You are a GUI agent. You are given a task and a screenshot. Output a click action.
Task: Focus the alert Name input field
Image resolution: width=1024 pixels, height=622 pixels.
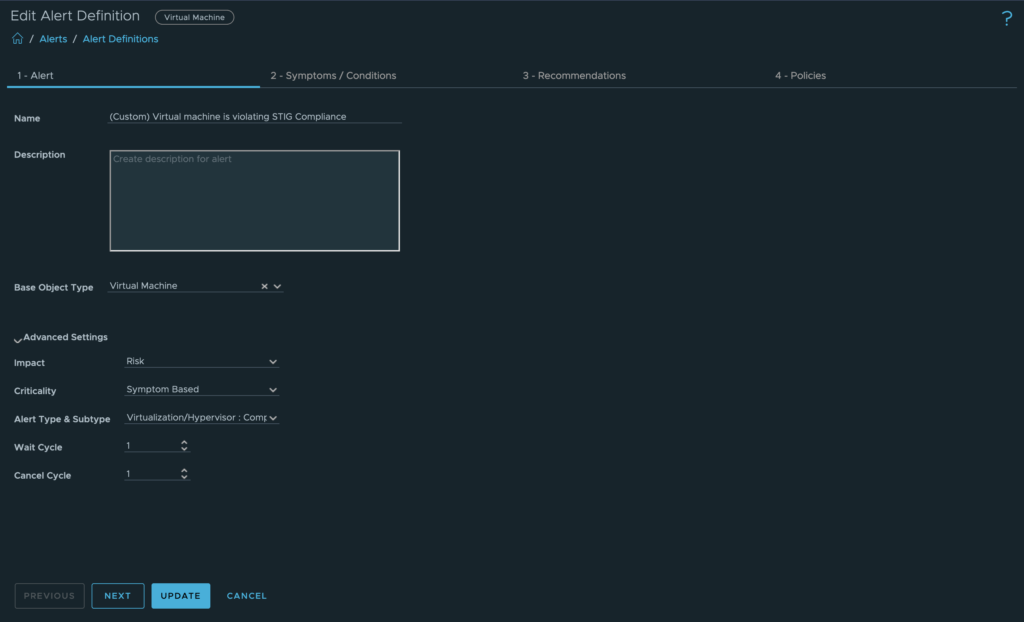(254, 117)
